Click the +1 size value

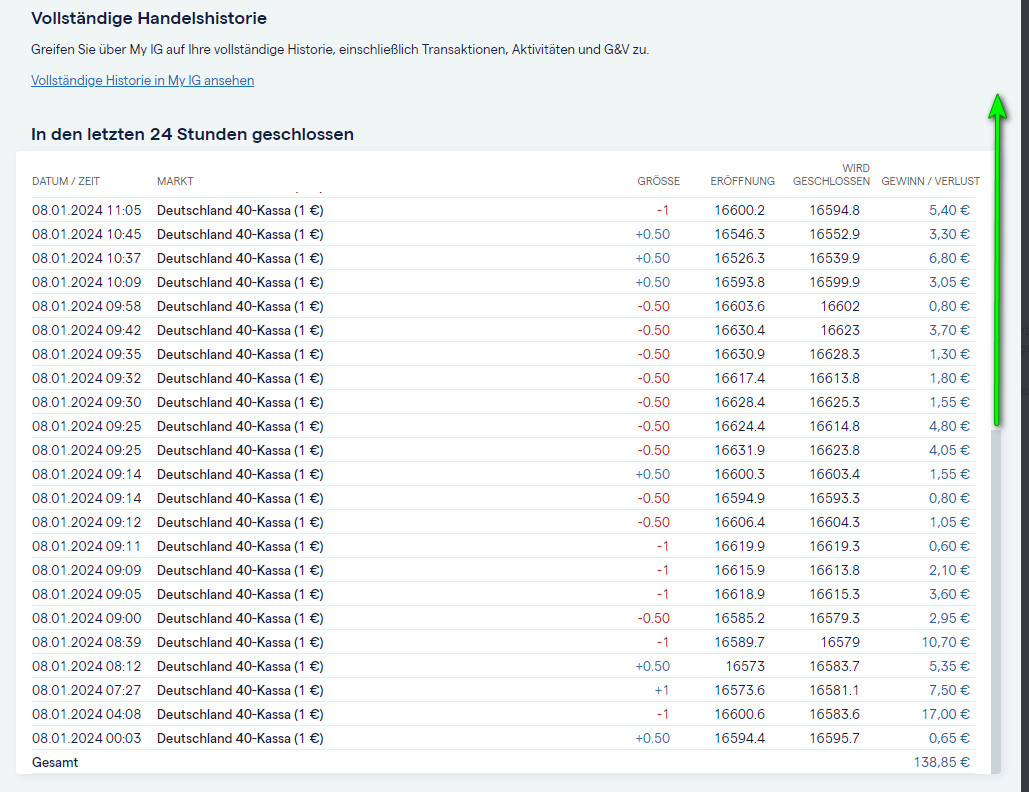[661, 690]
